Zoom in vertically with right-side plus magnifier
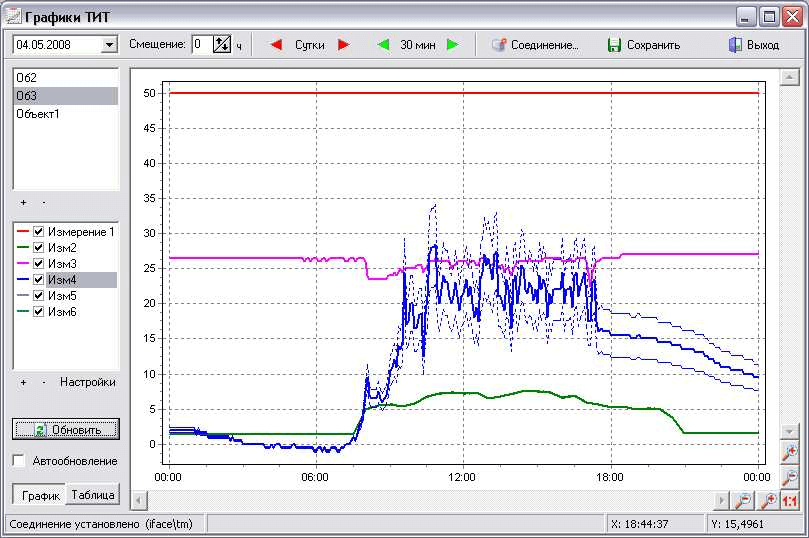This screenshot has height=538, width=809. point(789,454)
